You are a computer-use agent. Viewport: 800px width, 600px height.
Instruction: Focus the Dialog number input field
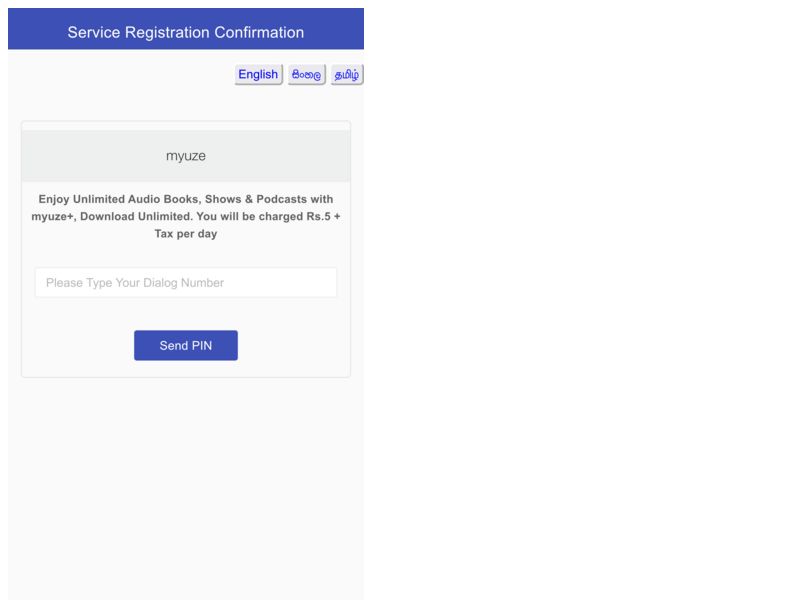point(186,283)
